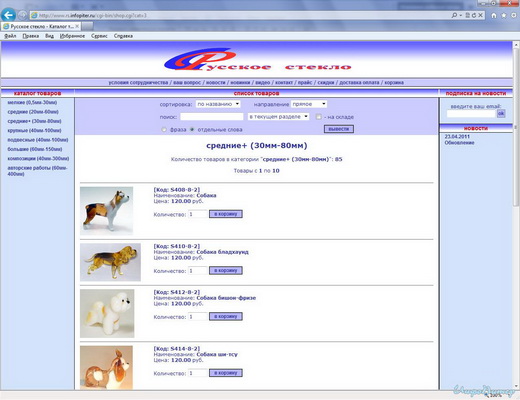520x400 pixels.
Task: Go back with the browser Back arrow
Action: coord(8,15)
